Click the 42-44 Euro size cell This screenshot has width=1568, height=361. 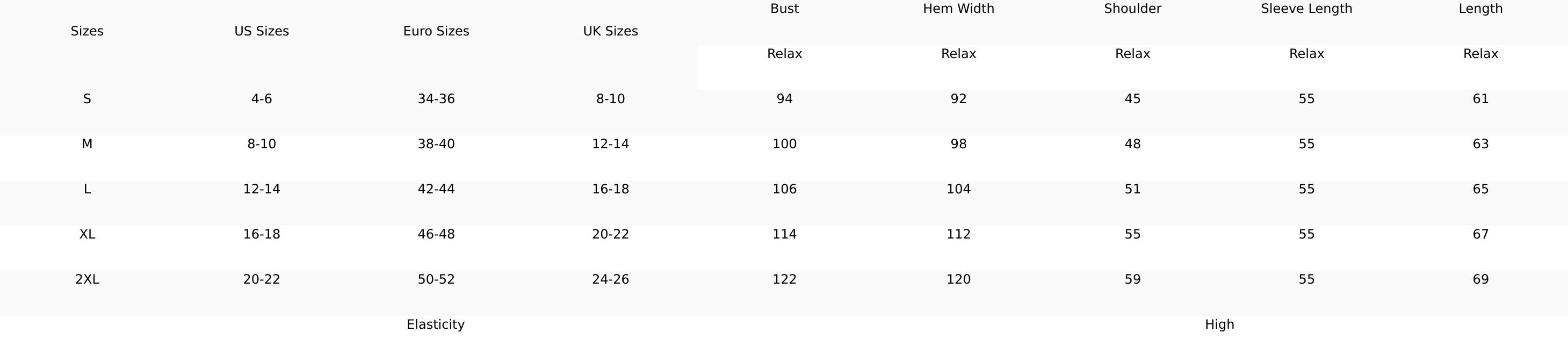pyautogui.click(x=436, y=189)
